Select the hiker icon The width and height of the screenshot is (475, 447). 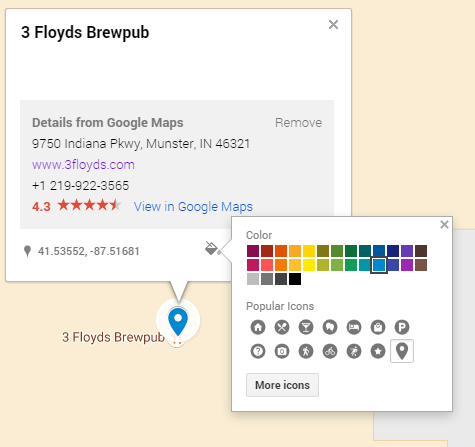(306, 351)
